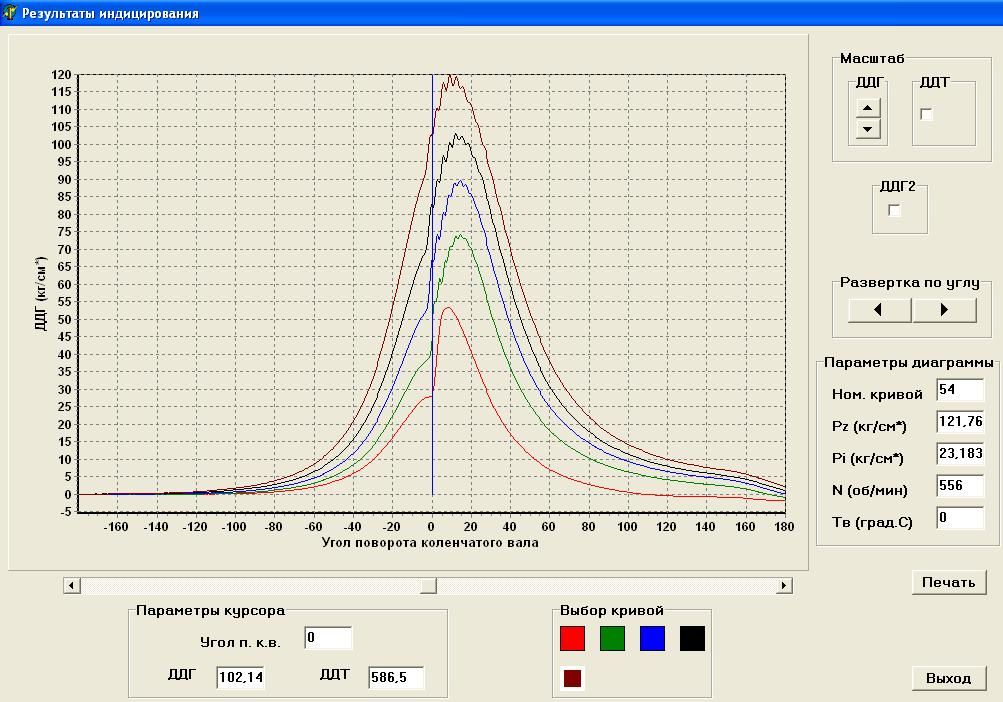This screenshot has width=1003, height=702.
Task: Click the horizontal scrollbar right arrow
Action: [784, 586]
